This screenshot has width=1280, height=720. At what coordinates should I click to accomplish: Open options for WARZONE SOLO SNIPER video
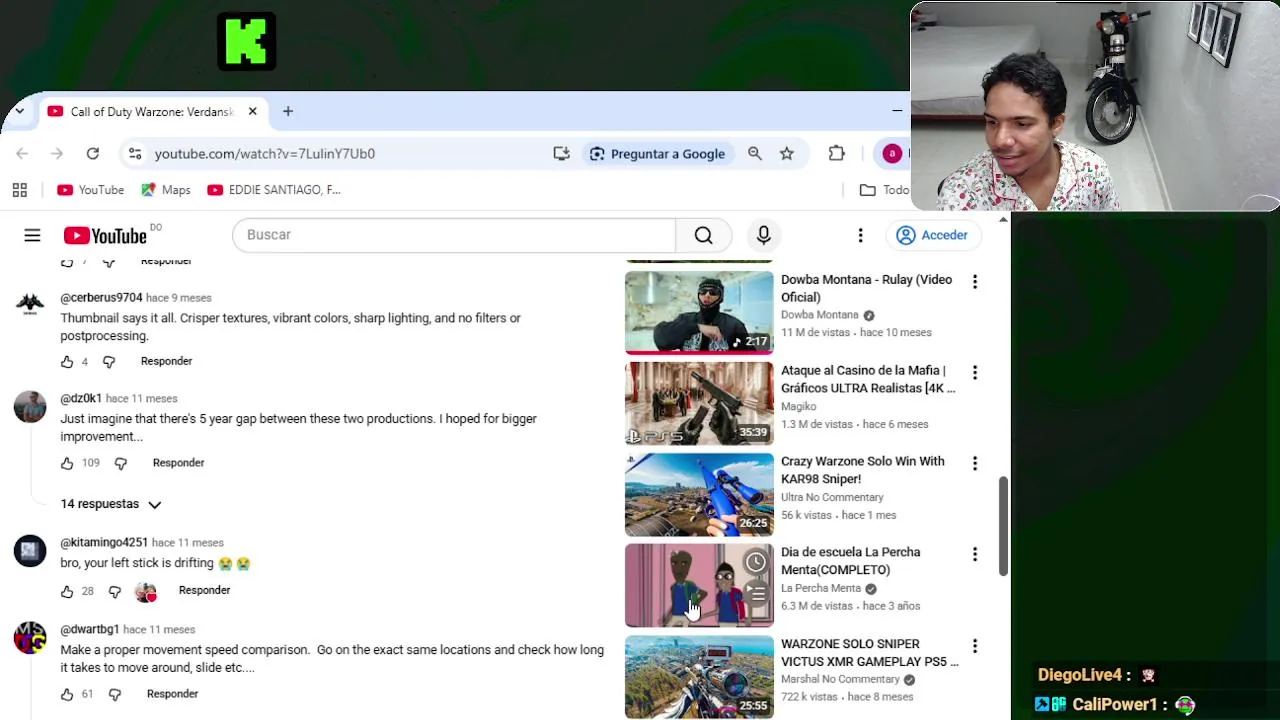click(975, 647)
